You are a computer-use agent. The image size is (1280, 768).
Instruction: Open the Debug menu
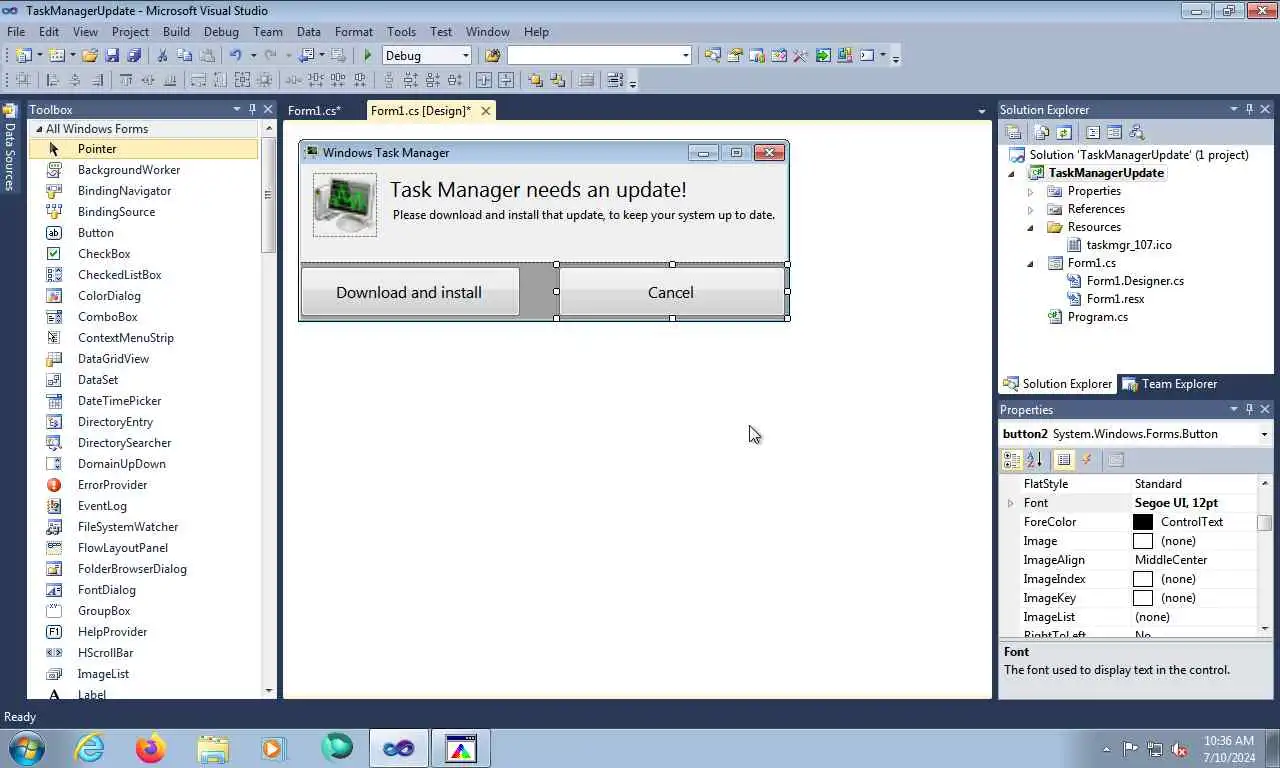click(221, 31)
